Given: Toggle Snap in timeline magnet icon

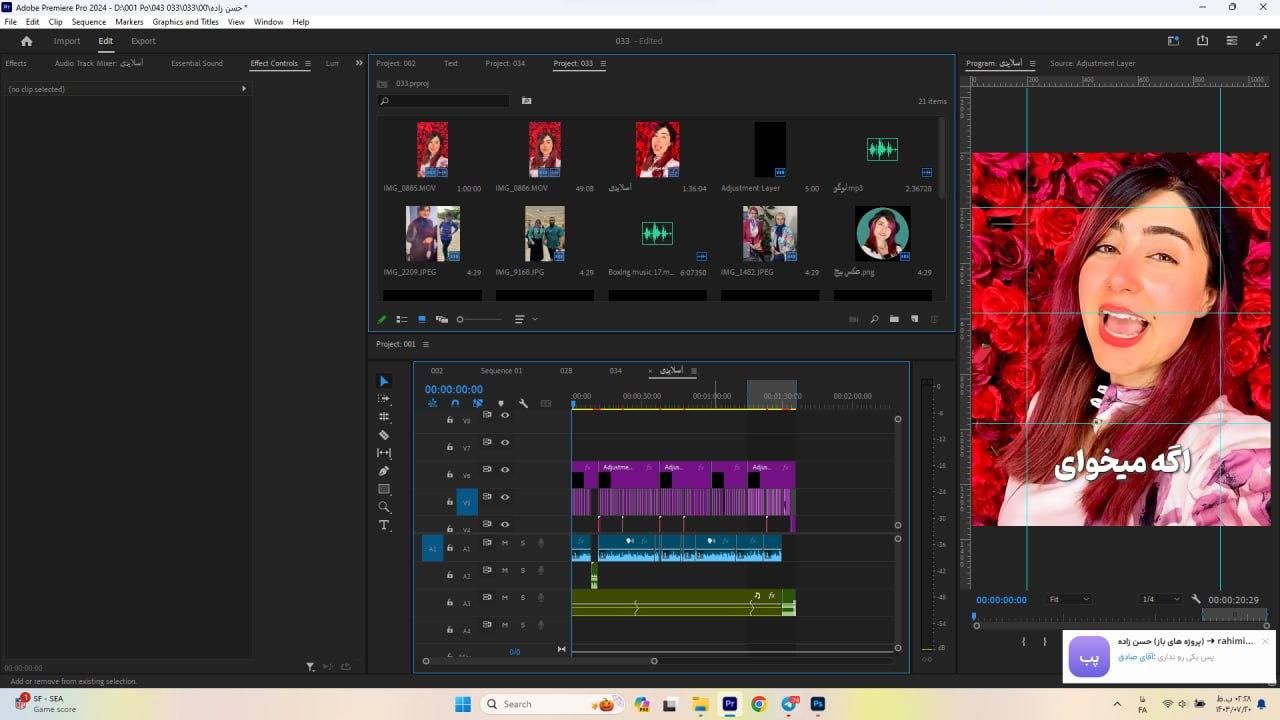Looking at the screenshot, I should (x=455, y=403).
